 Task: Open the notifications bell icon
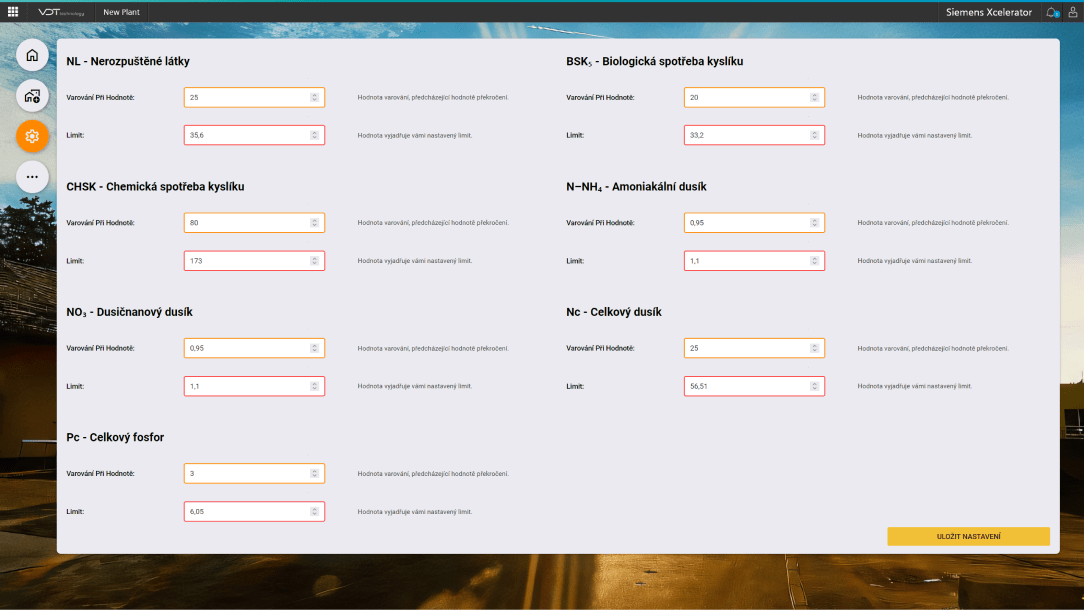1051,12
